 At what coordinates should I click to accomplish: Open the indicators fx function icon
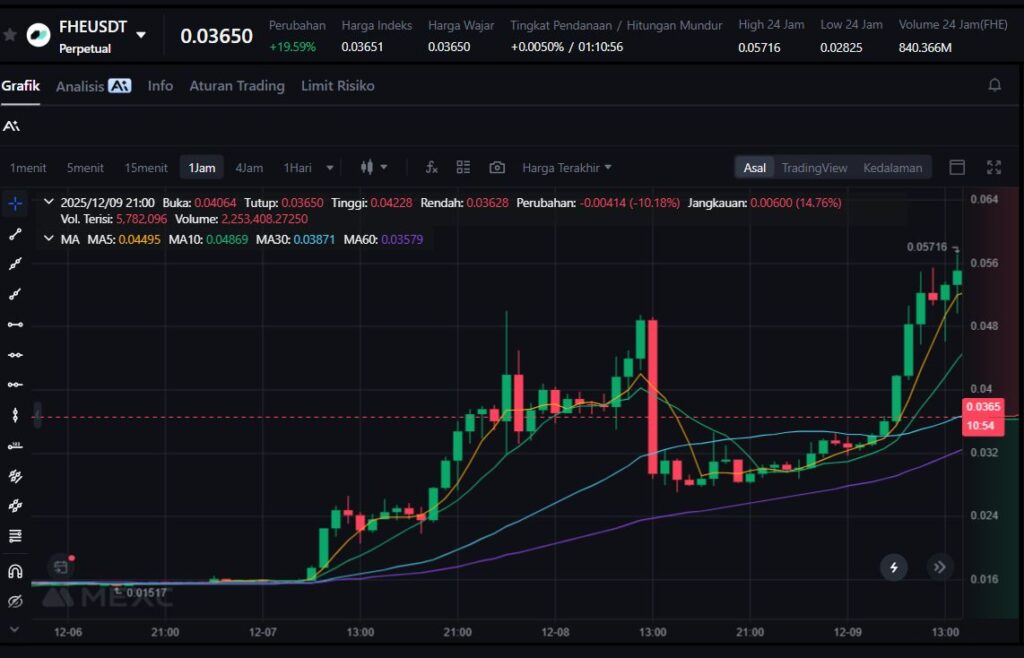pyautogui.click(x=432, y=168)
